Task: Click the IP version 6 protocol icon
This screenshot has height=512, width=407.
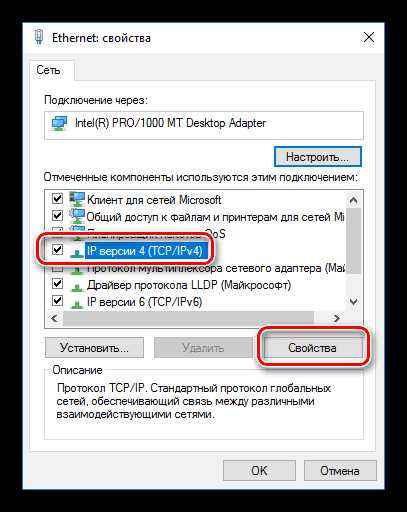Action: pyautogui.click(x=77, y=304)
